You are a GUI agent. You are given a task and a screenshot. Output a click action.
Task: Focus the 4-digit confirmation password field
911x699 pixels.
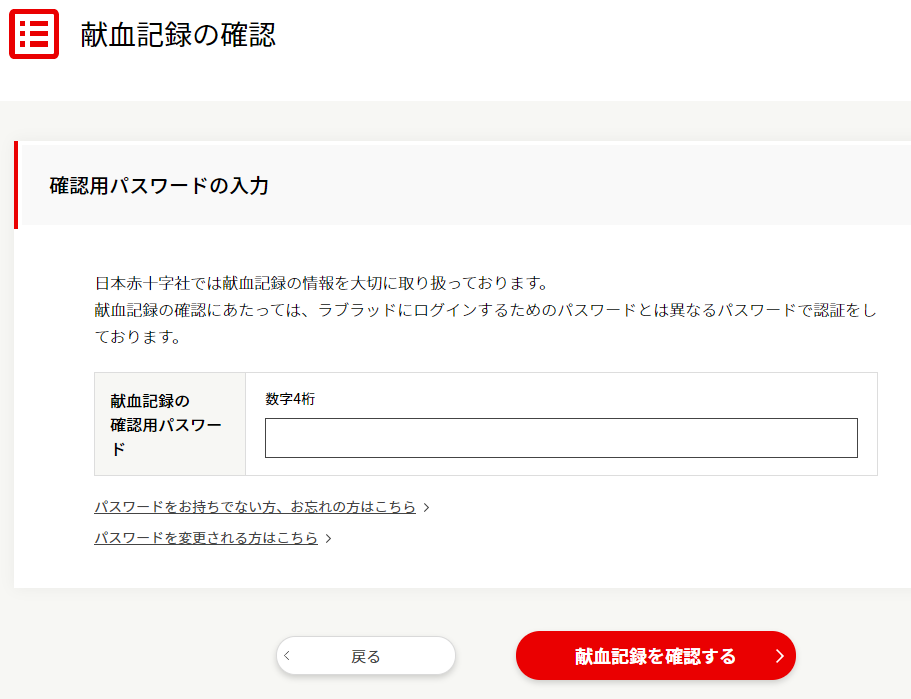561,438
